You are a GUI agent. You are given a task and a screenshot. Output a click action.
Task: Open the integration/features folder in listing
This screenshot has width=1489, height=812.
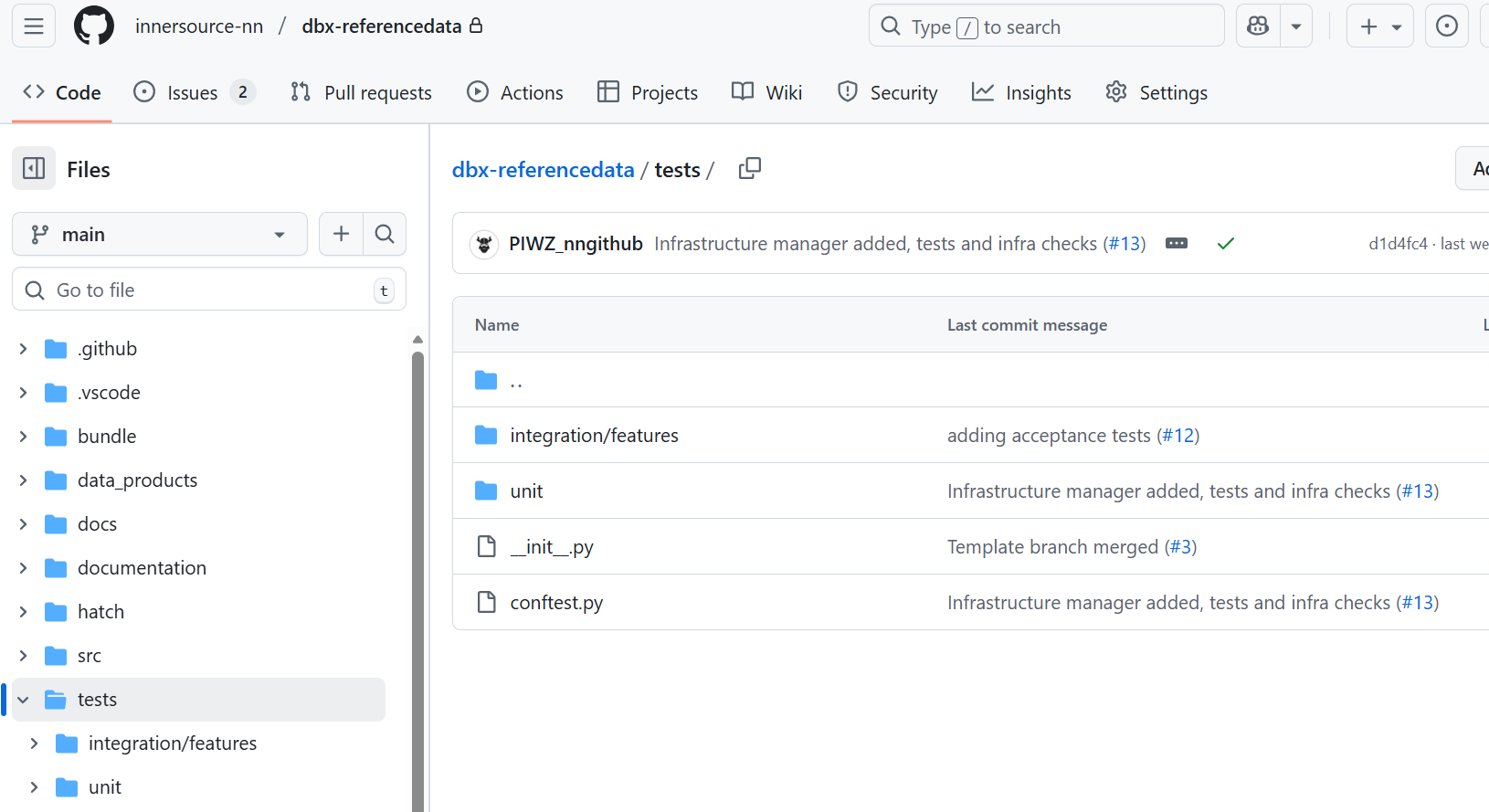pos(594,436)
